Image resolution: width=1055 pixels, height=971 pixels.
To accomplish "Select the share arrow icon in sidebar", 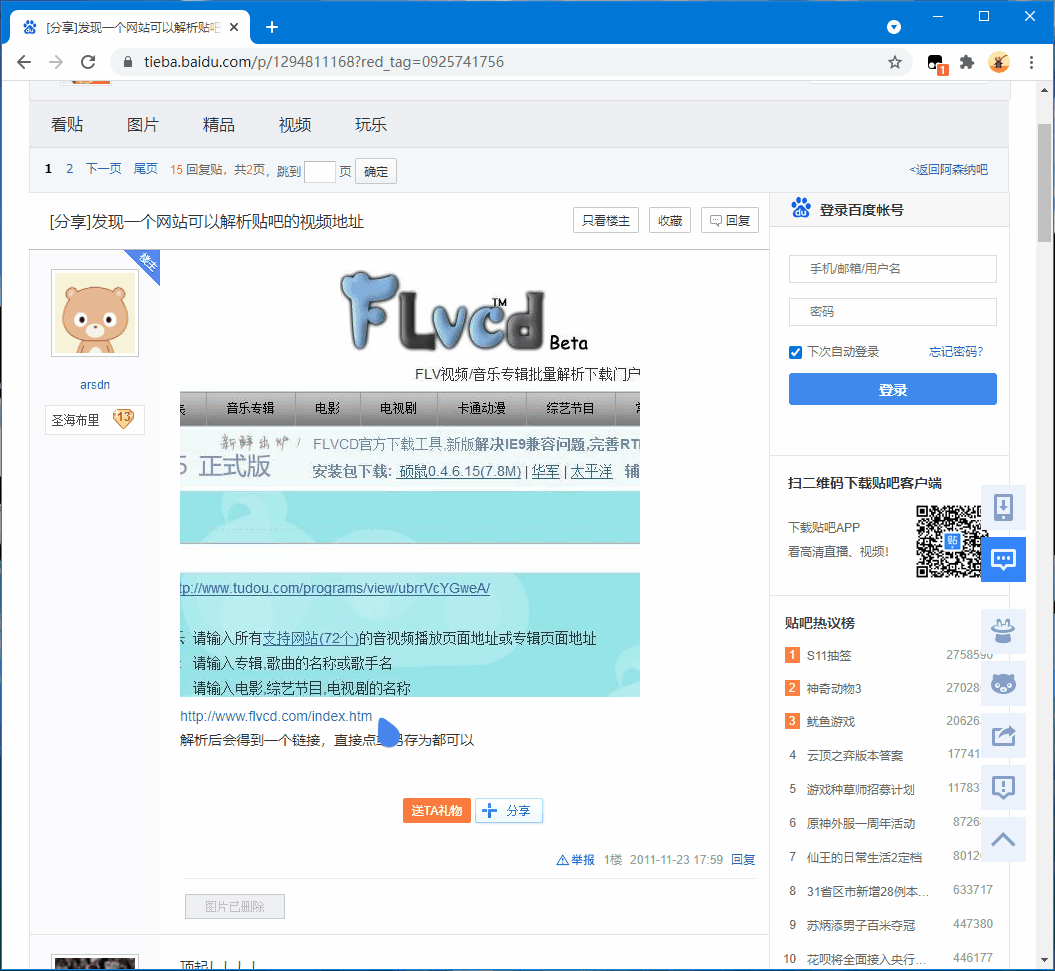I will point(1003,736).
